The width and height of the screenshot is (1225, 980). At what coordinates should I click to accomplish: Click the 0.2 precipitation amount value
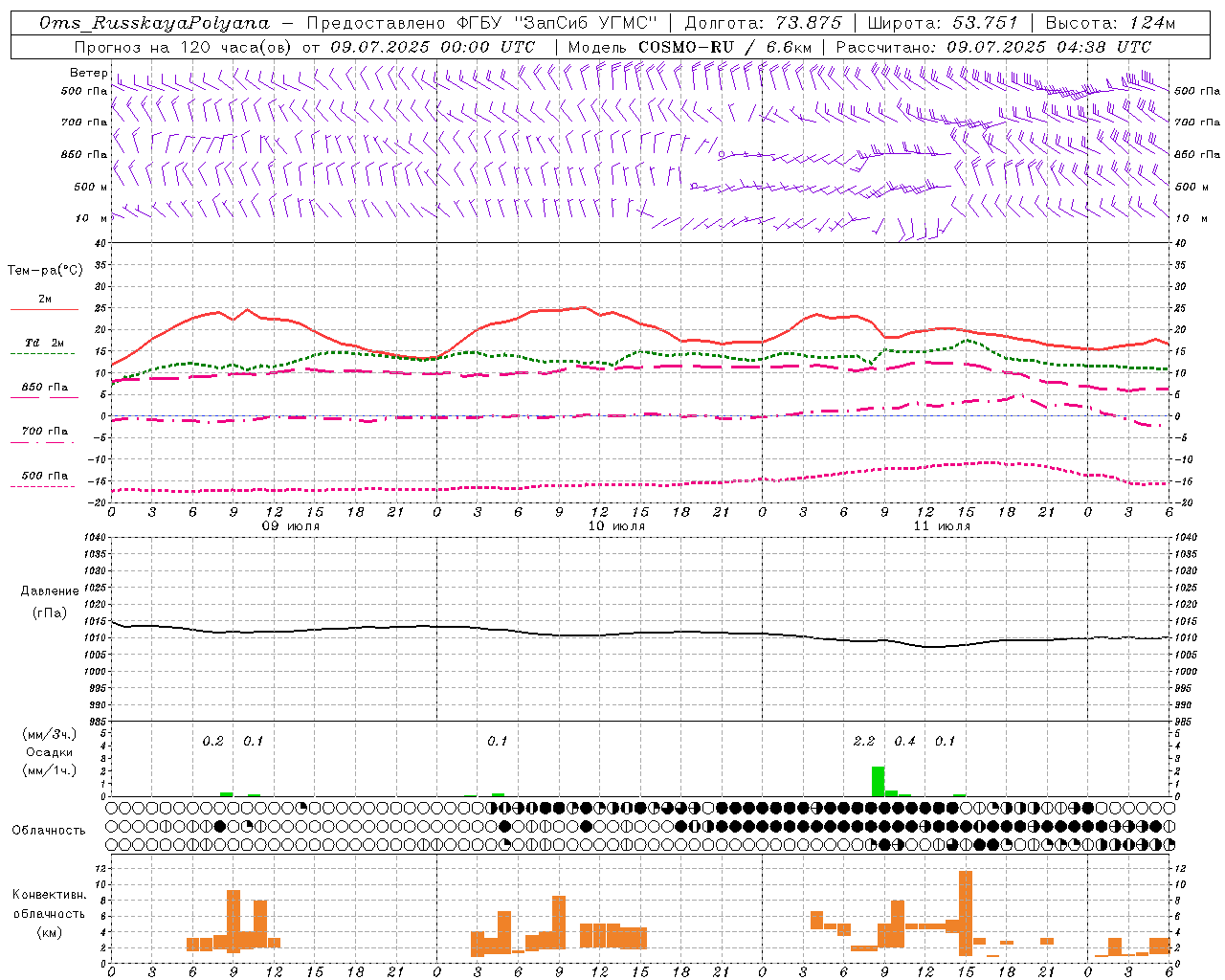(x=212, y=741)
